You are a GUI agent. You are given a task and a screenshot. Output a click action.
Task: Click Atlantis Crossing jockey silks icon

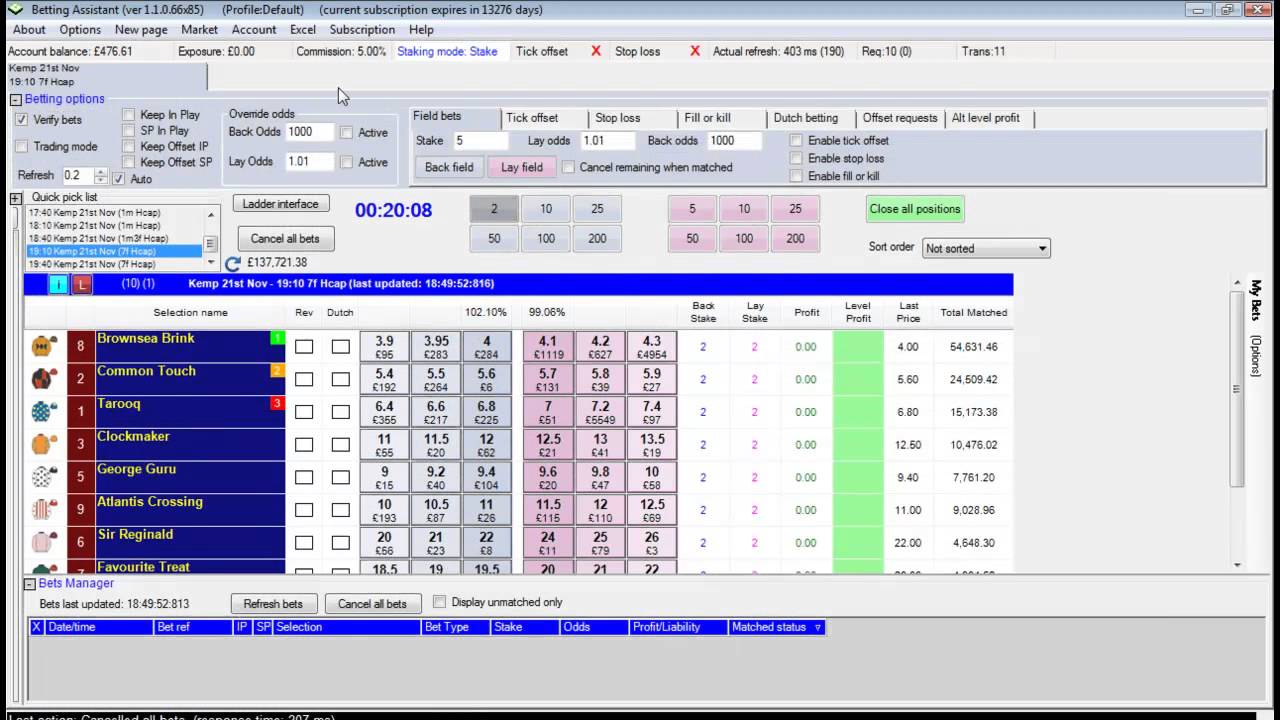coord(43,510)
